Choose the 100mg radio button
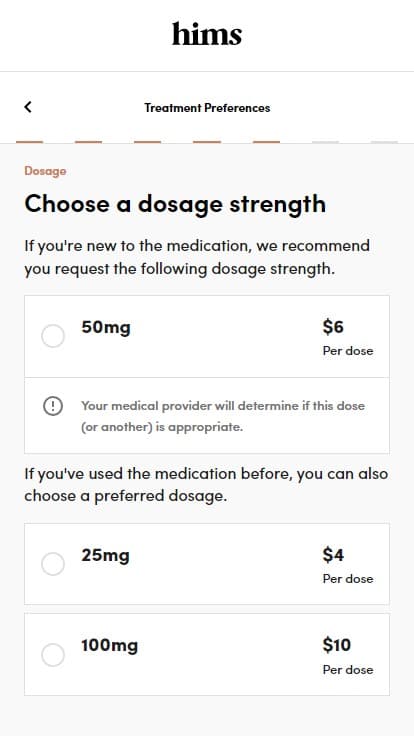The height and width of the screenshot is (736, 414). click(x=53, y=655)
